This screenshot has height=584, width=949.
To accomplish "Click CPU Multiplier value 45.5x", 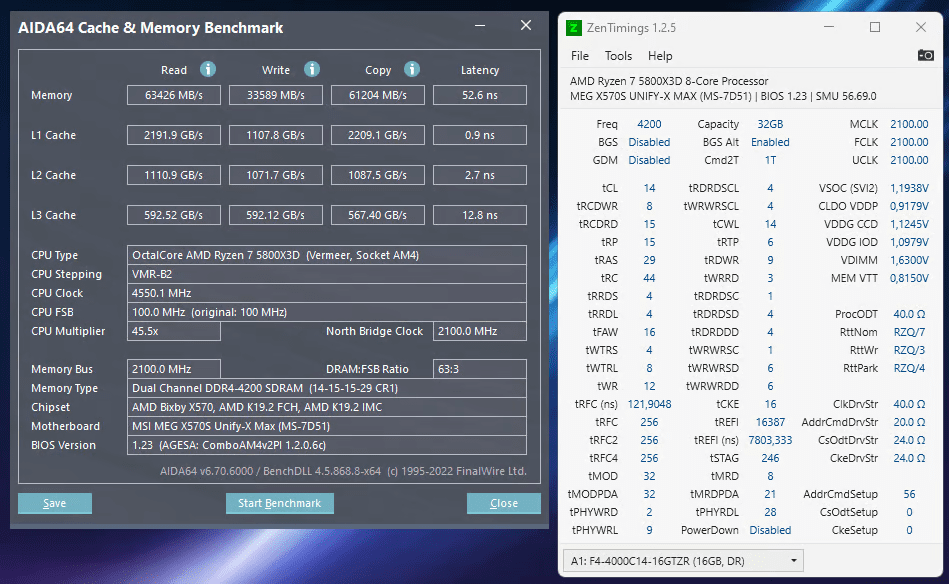I will point(174,331).
